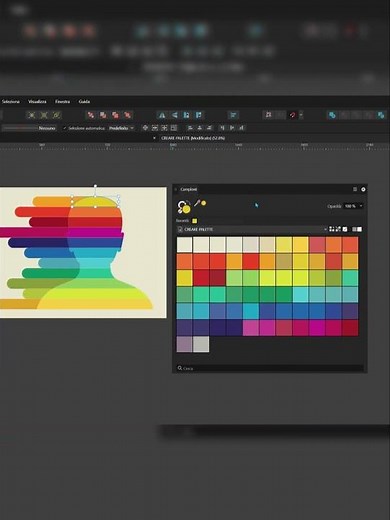Click the align middle vertically icon
Screen dimensions: 390x520
point(232,128)
